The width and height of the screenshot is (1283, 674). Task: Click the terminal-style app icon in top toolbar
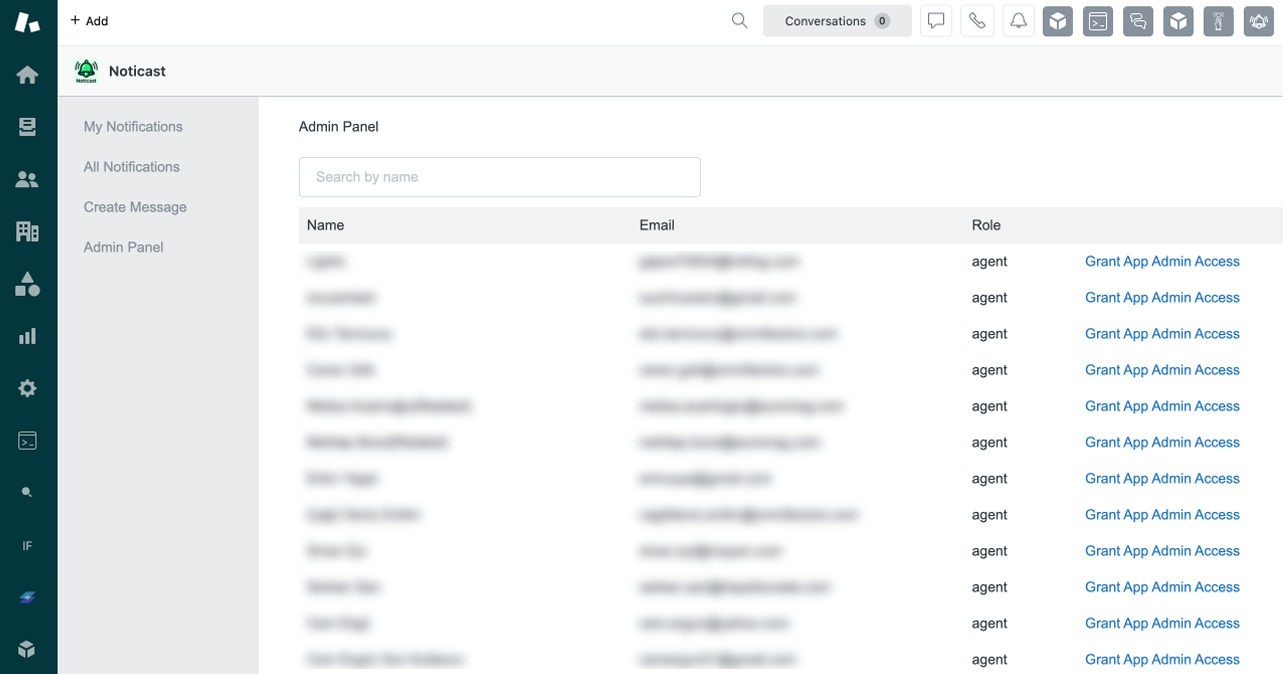point(1097,20)
